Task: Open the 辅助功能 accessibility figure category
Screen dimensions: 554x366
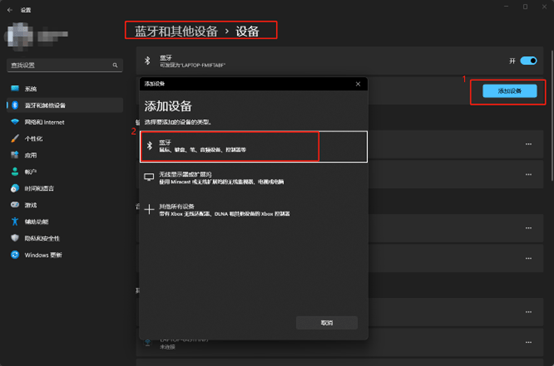Action: click(65, 222)
